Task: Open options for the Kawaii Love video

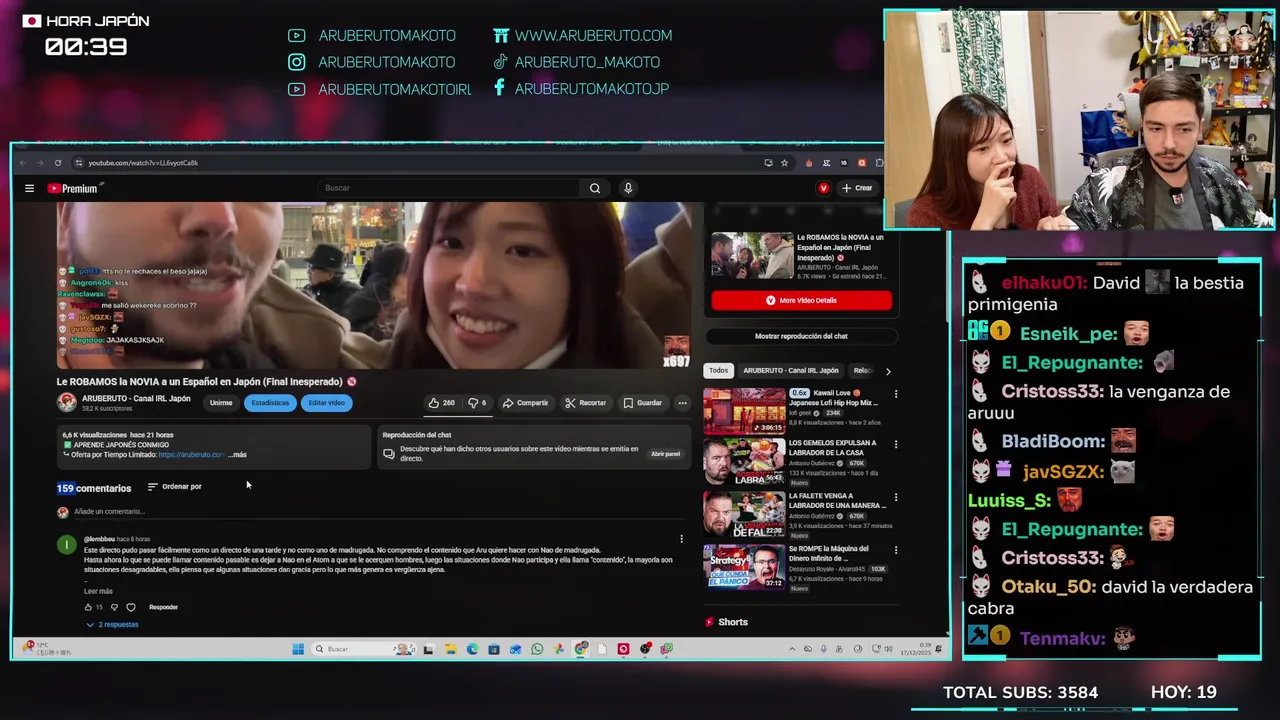Action: (895, 394)
